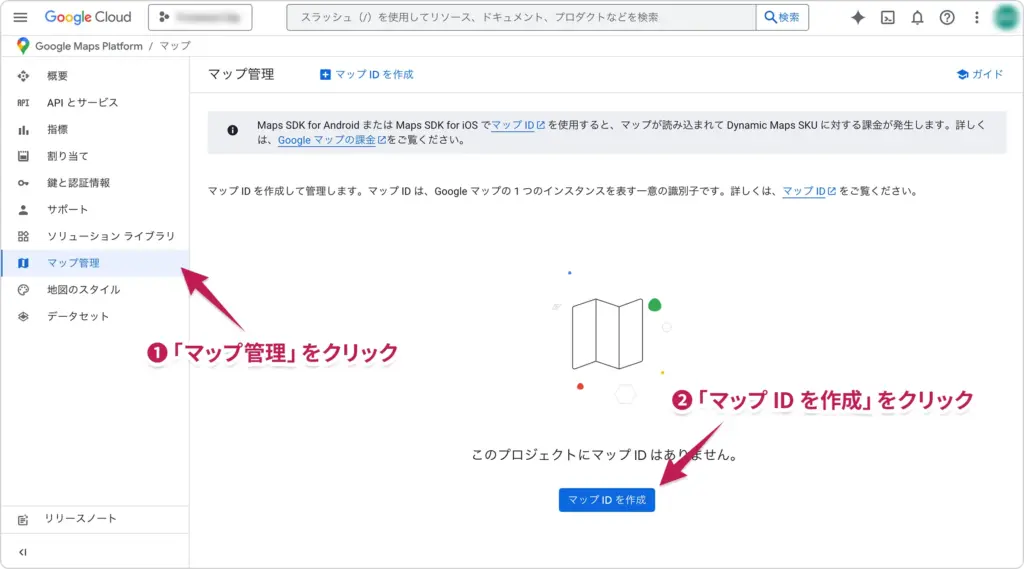Open the Gemini sparkle assistant icon
1024x569 pixels.
tap(857, 18)
